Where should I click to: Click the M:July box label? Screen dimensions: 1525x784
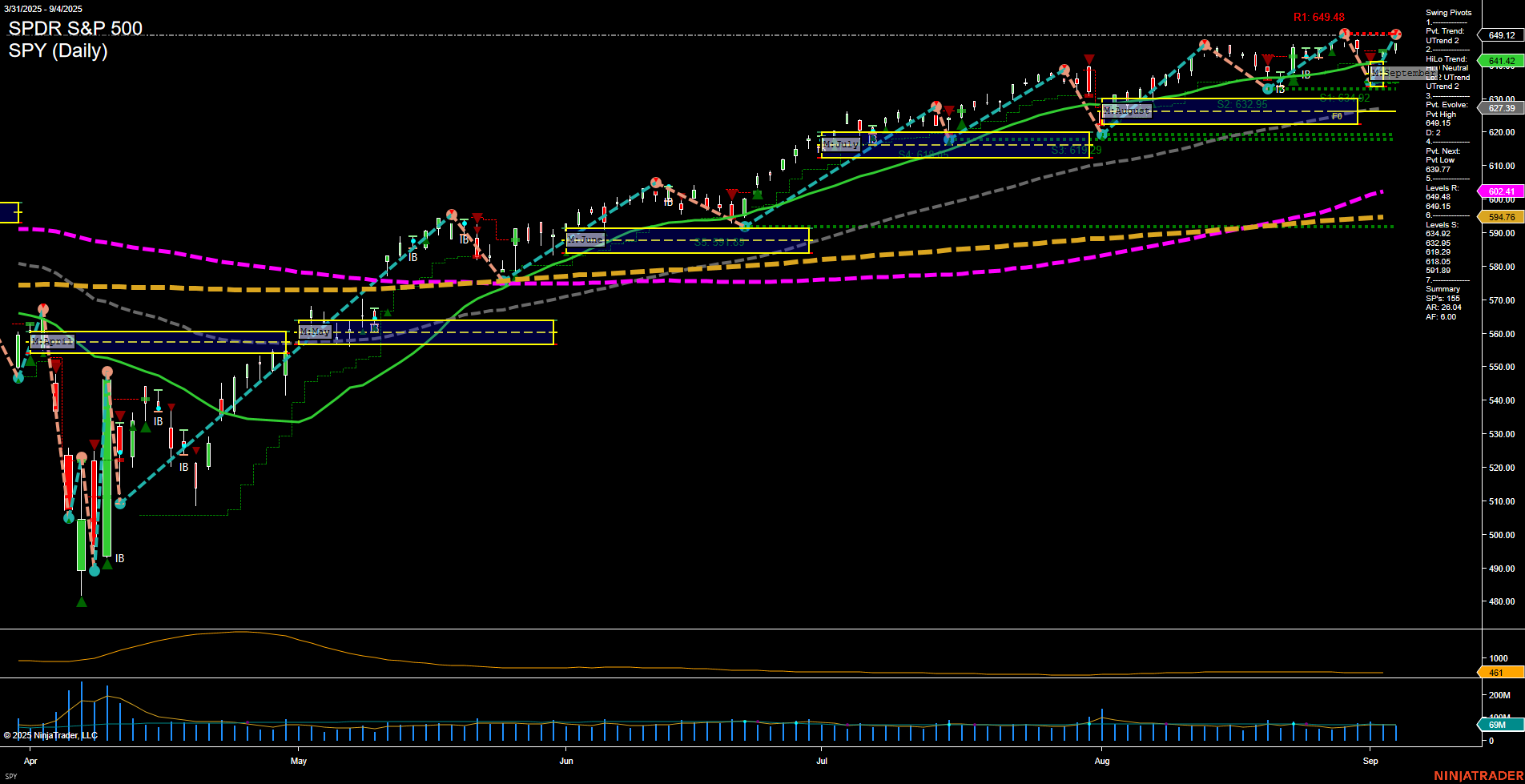pyautogui.click(x=841, y=145)
